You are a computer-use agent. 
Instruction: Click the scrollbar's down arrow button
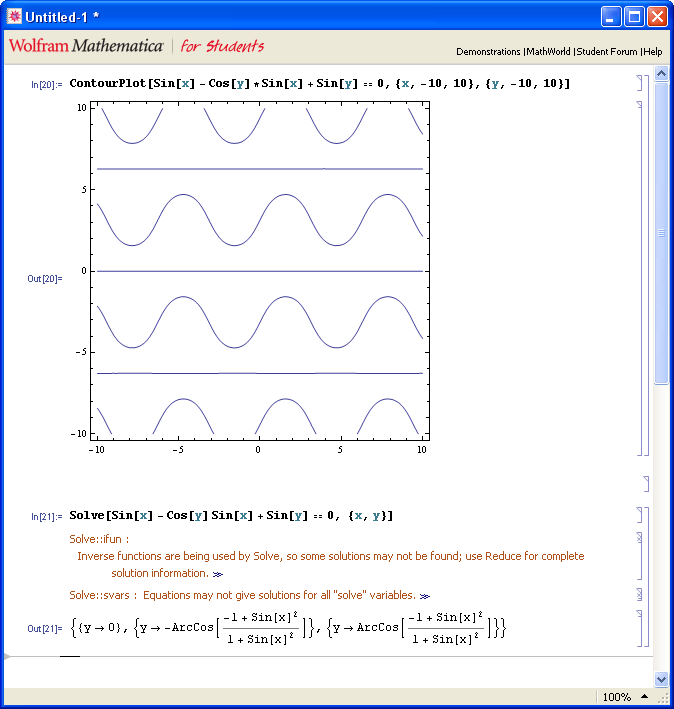click(x=661, y=679)
